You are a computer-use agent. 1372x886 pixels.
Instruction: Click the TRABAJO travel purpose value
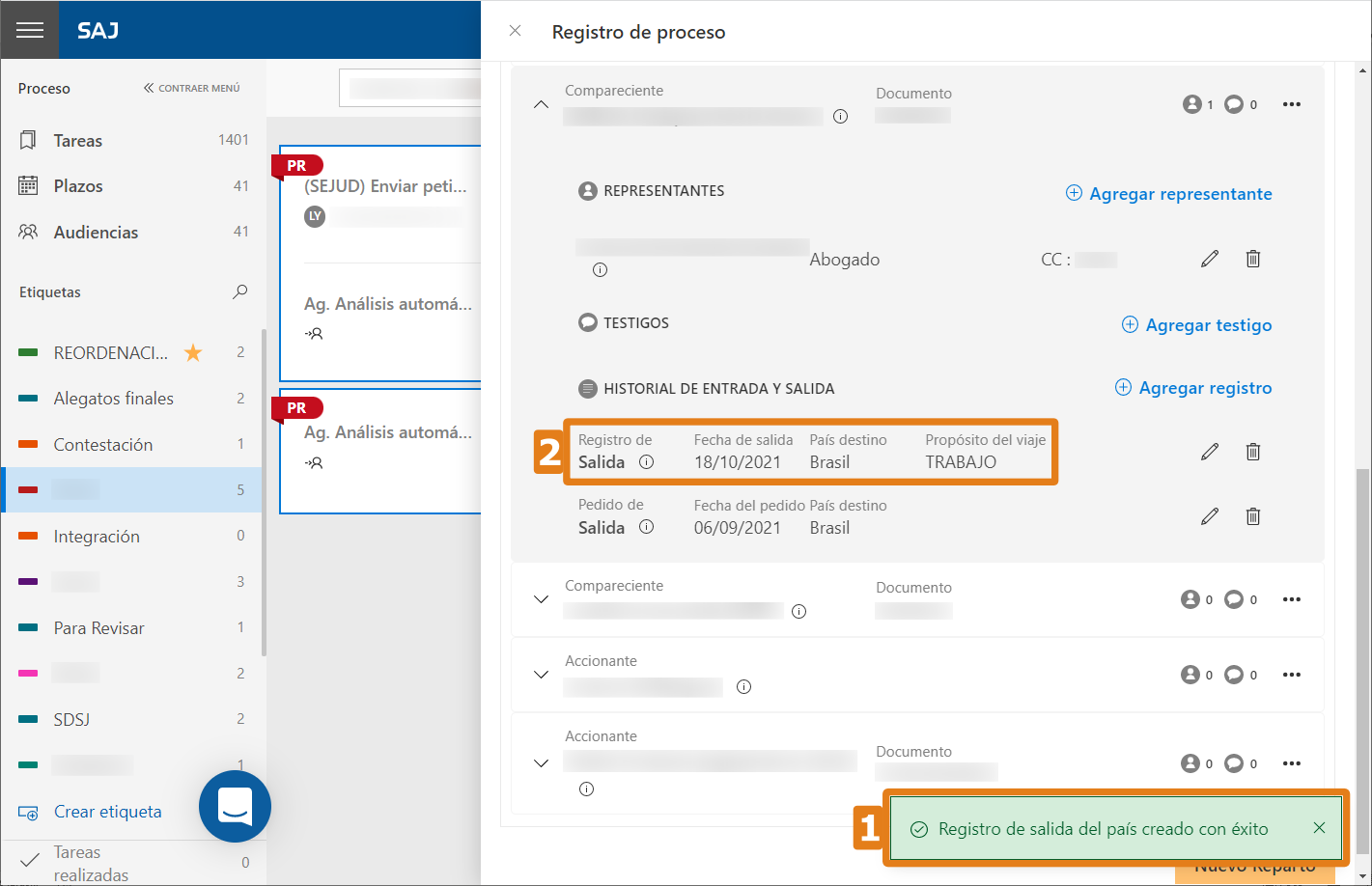(x=961, y=462)
